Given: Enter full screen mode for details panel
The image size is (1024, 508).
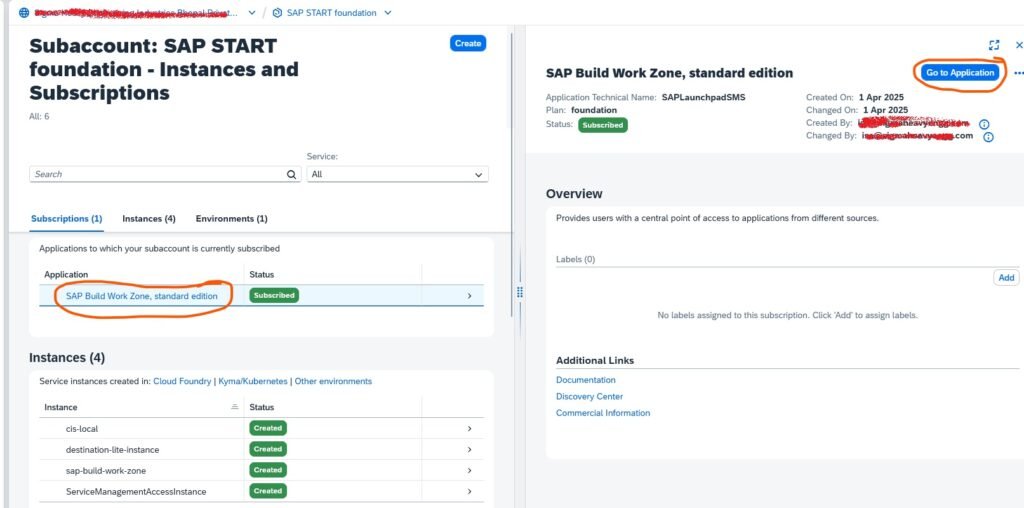Looking at the screenshot, I should click(993, 45).
